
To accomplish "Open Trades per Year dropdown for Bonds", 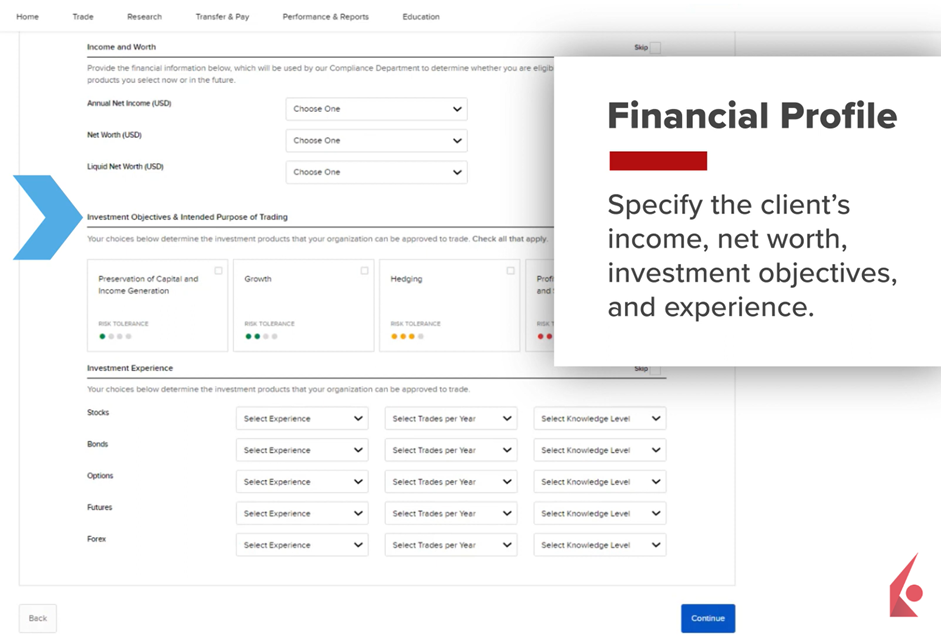I will 451,451.
